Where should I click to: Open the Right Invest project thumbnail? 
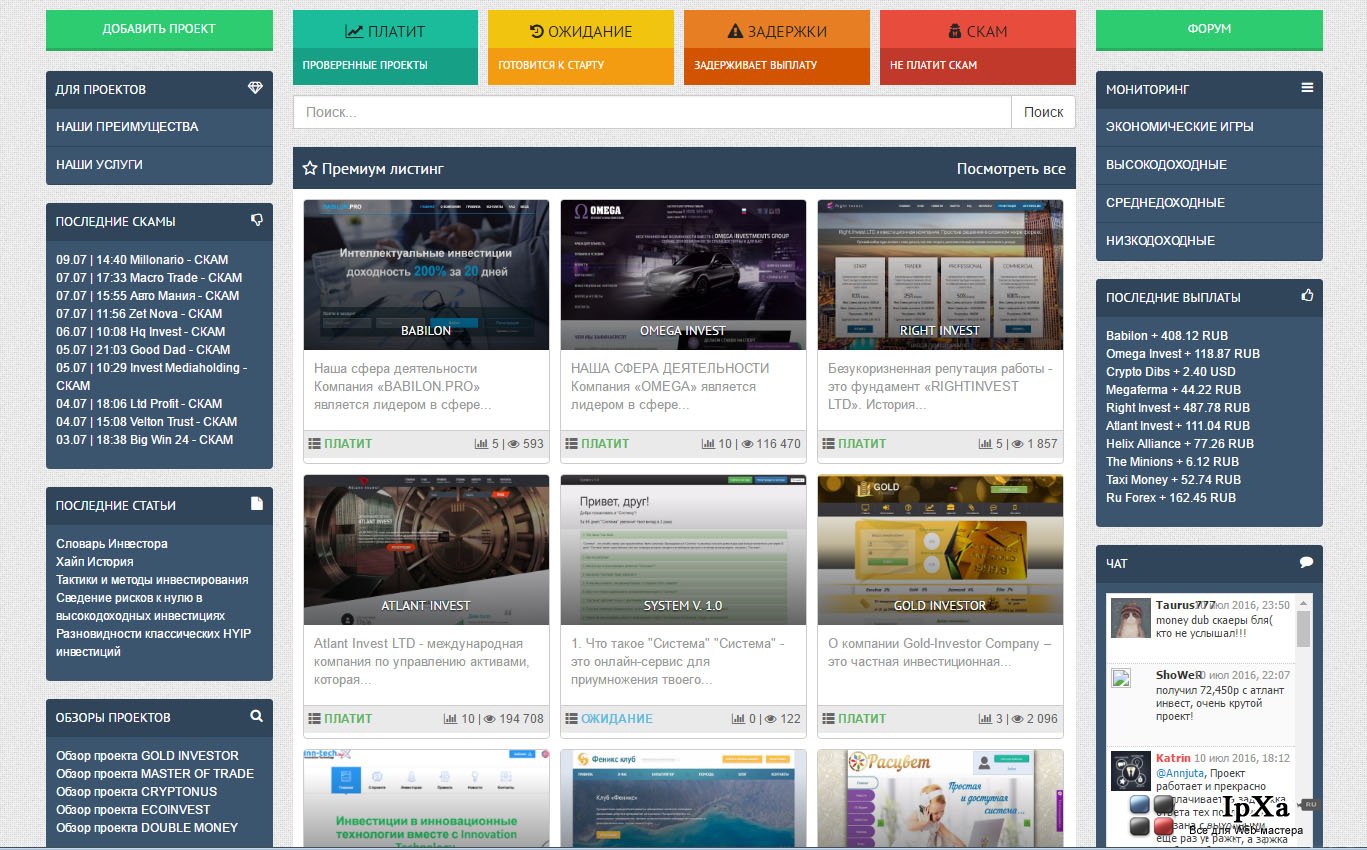pos(940,275)
